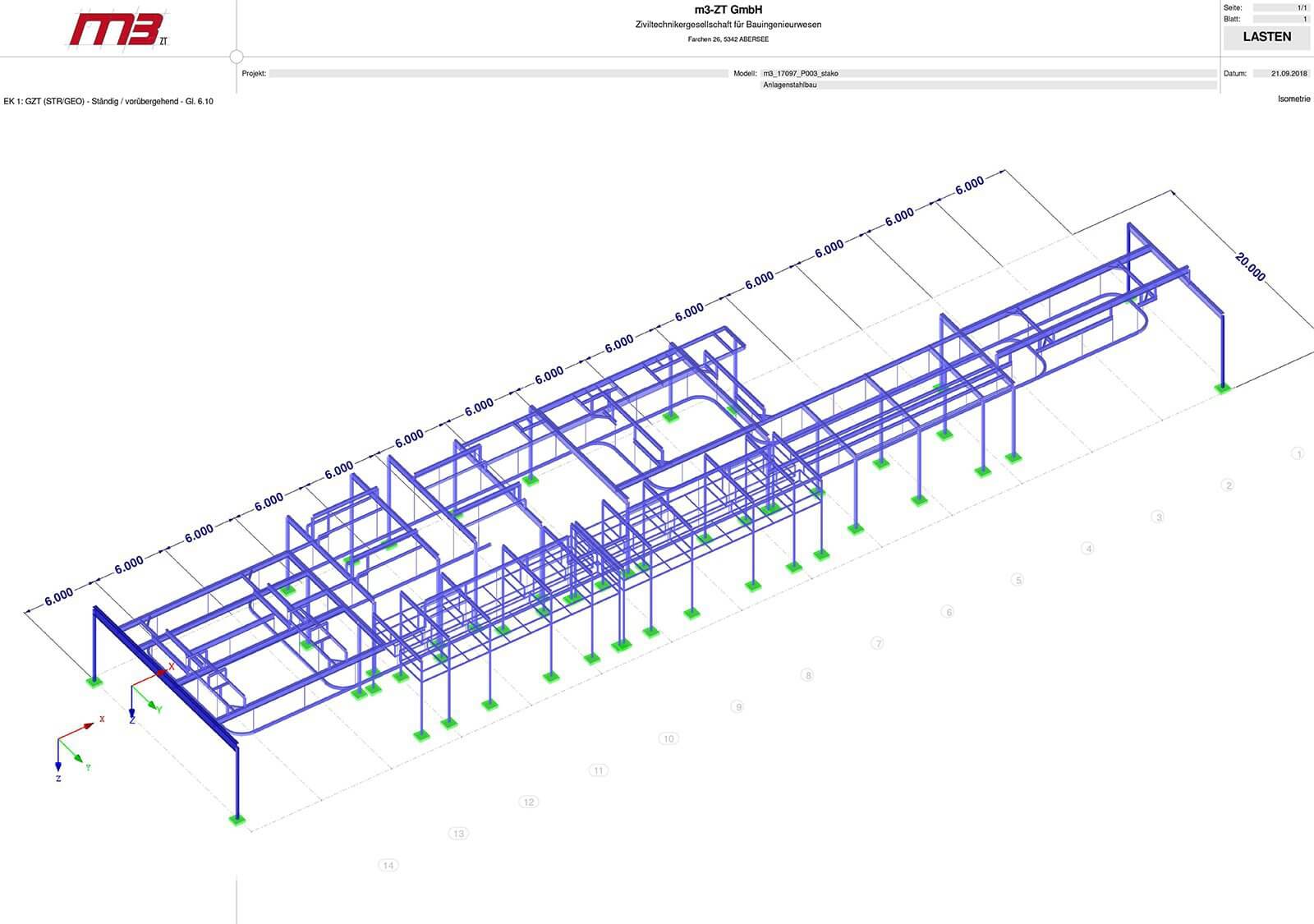This screenshot has height=924, width=1314.
Task: Click the m3 ZT company logo
Action: (x=117, y=30)
